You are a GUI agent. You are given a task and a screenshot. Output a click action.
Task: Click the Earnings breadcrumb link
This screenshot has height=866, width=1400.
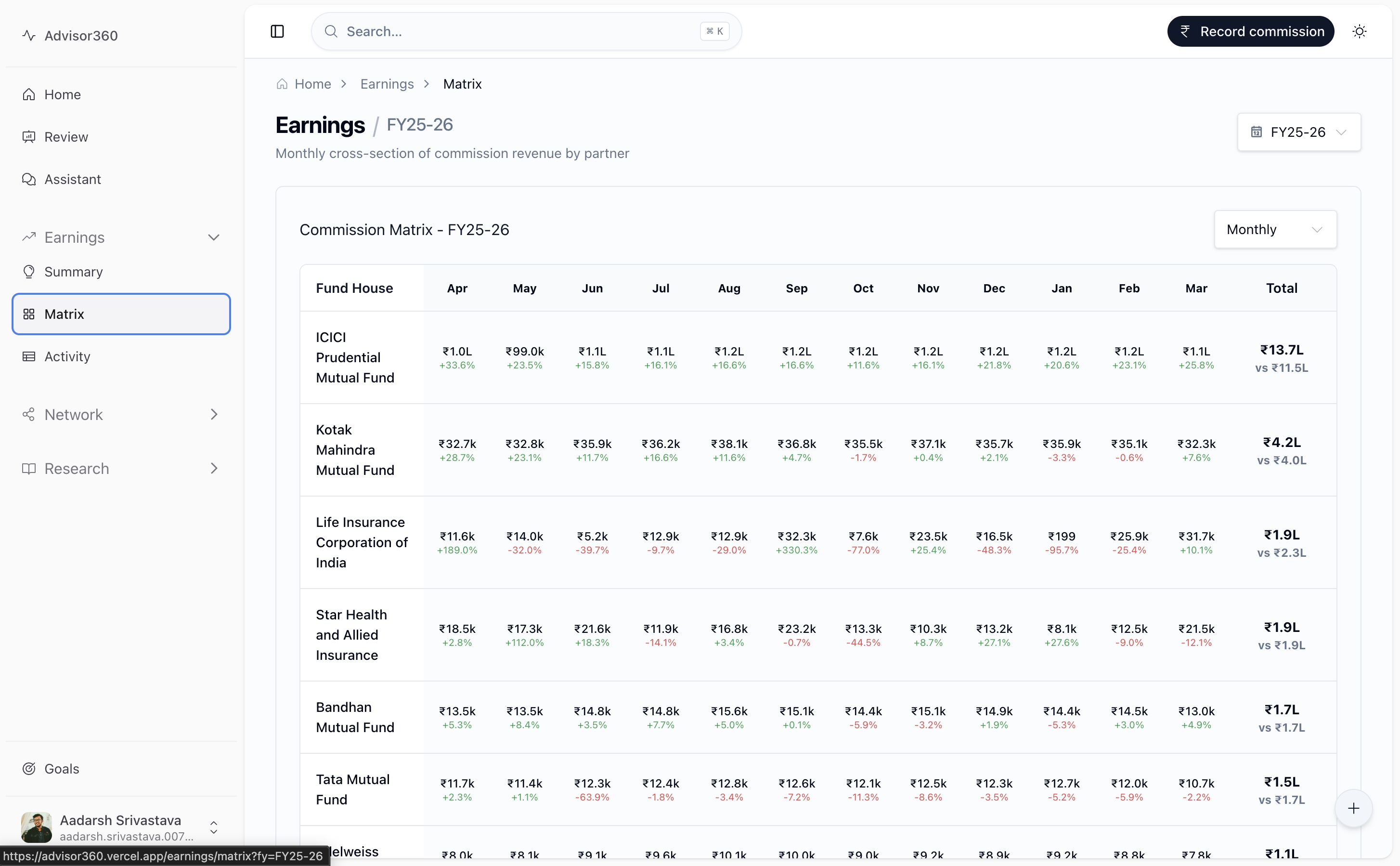[x=387, y=84]
